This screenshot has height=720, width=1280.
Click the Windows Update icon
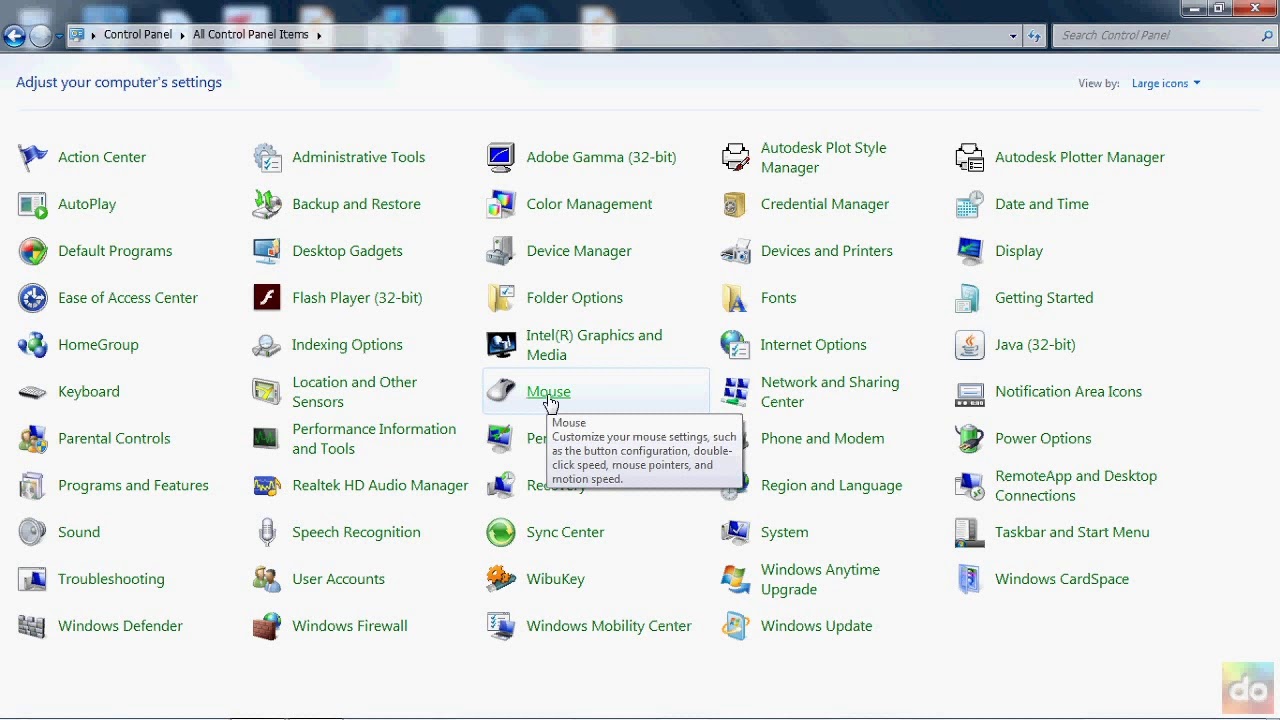coord(736,626)
